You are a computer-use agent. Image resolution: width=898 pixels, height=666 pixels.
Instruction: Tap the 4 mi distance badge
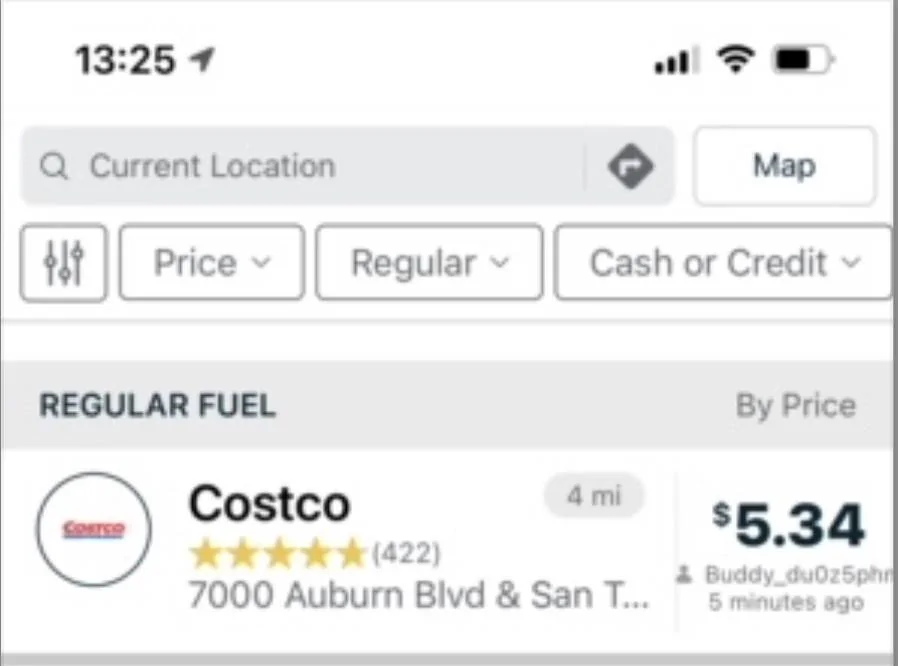click(x=594, y=495)
